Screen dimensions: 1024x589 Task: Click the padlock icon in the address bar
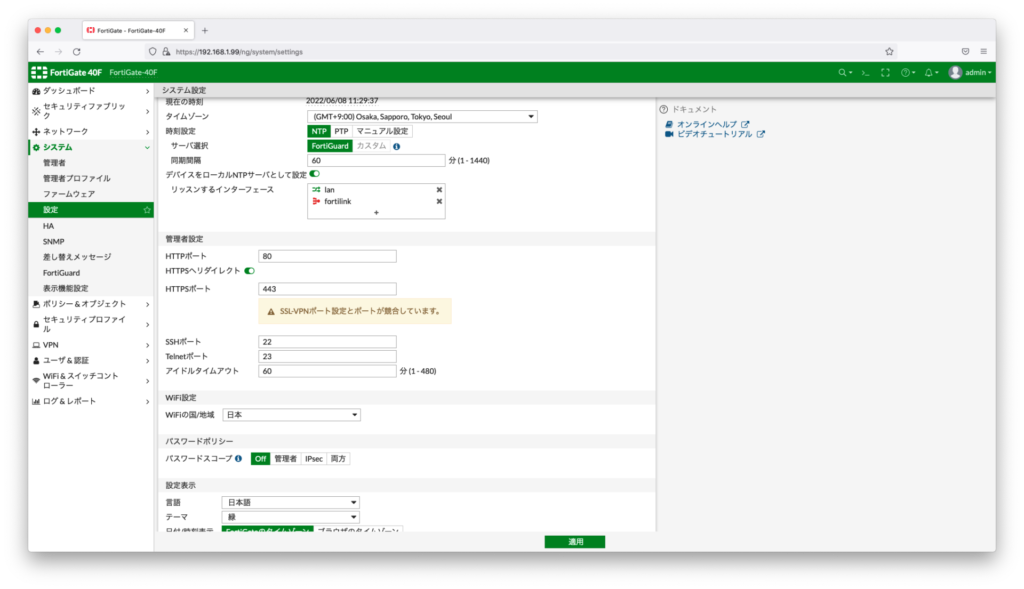[x=167, y=52]
